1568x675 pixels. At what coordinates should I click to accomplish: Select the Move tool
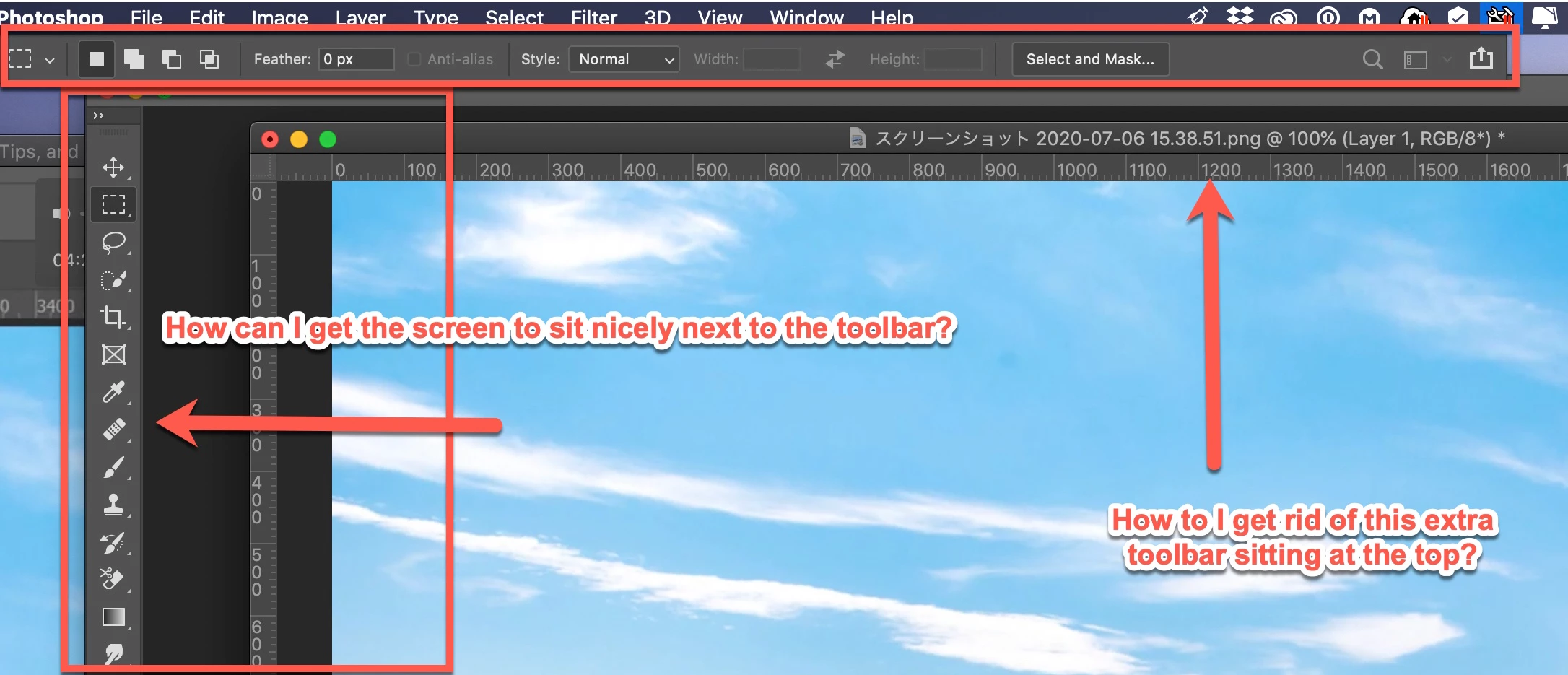(113, 167)
